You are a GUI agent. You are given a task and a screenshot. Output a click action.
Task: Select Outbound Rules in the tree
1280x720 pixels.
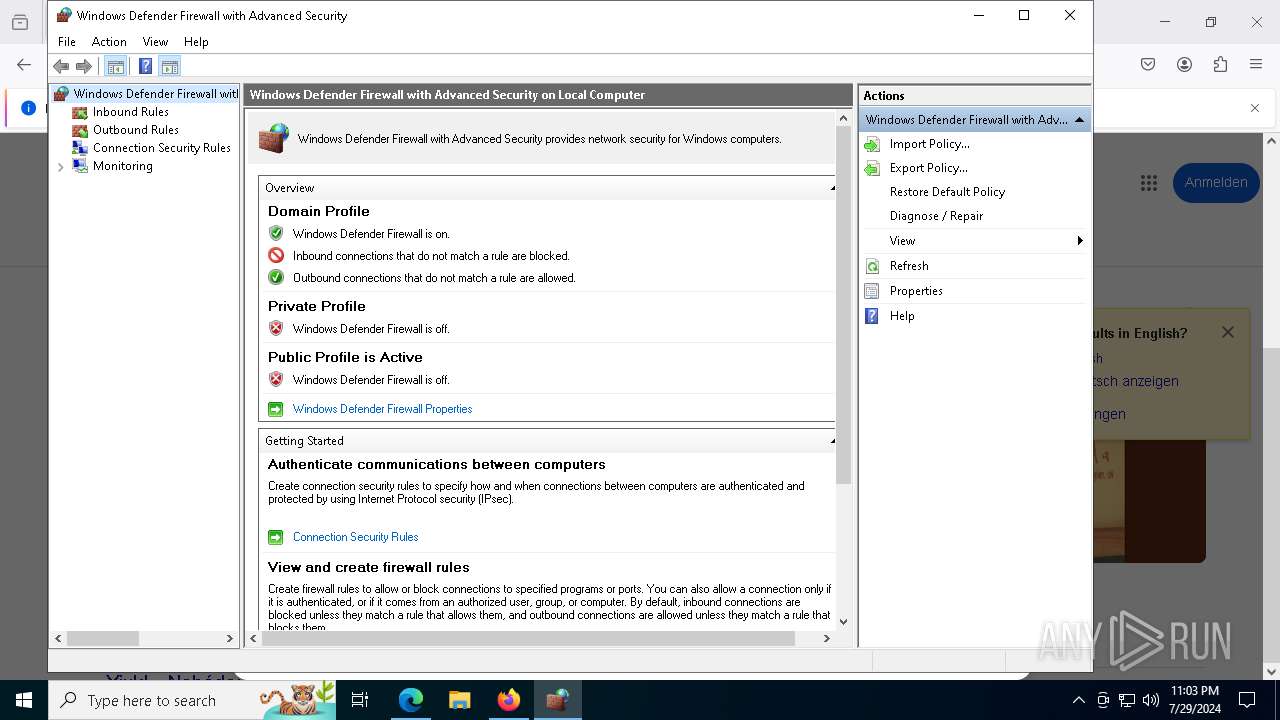coord(136,130)
